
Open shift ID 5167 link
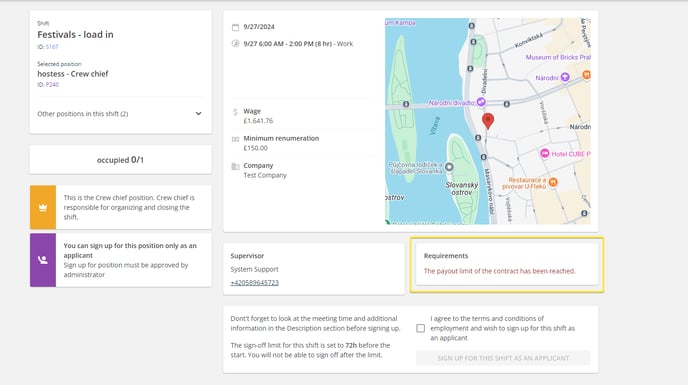click(x=52, y=47)
